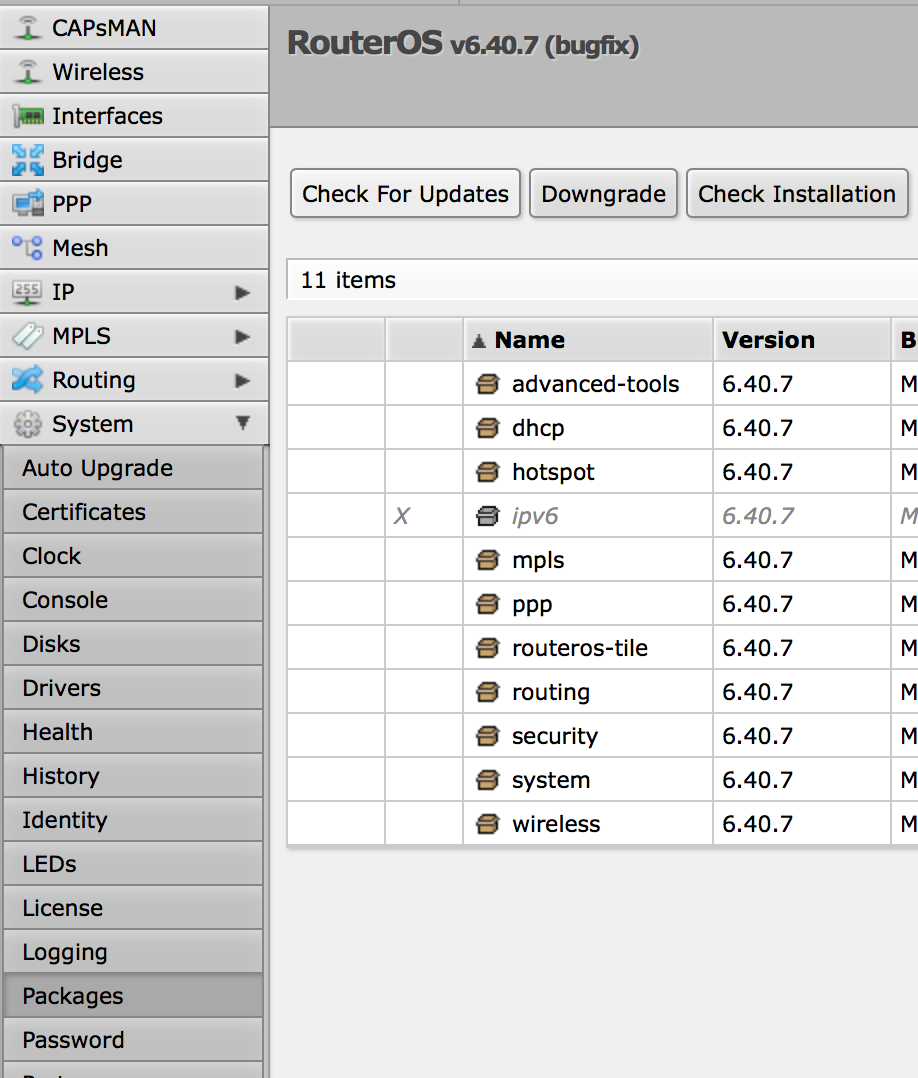
Task: Select the wireless package name
Action: (x=556, y=824)
